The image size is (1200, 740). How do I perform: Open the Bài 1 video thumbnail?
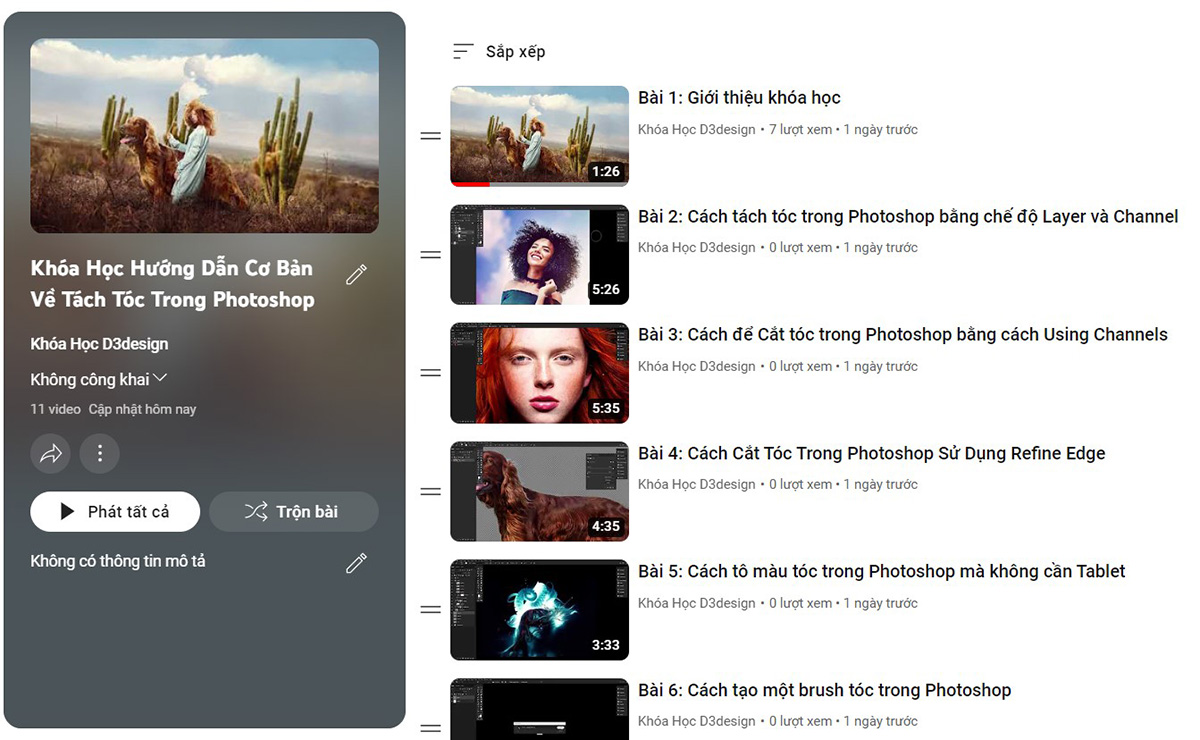pyautogui.click(x=540, y=136)
